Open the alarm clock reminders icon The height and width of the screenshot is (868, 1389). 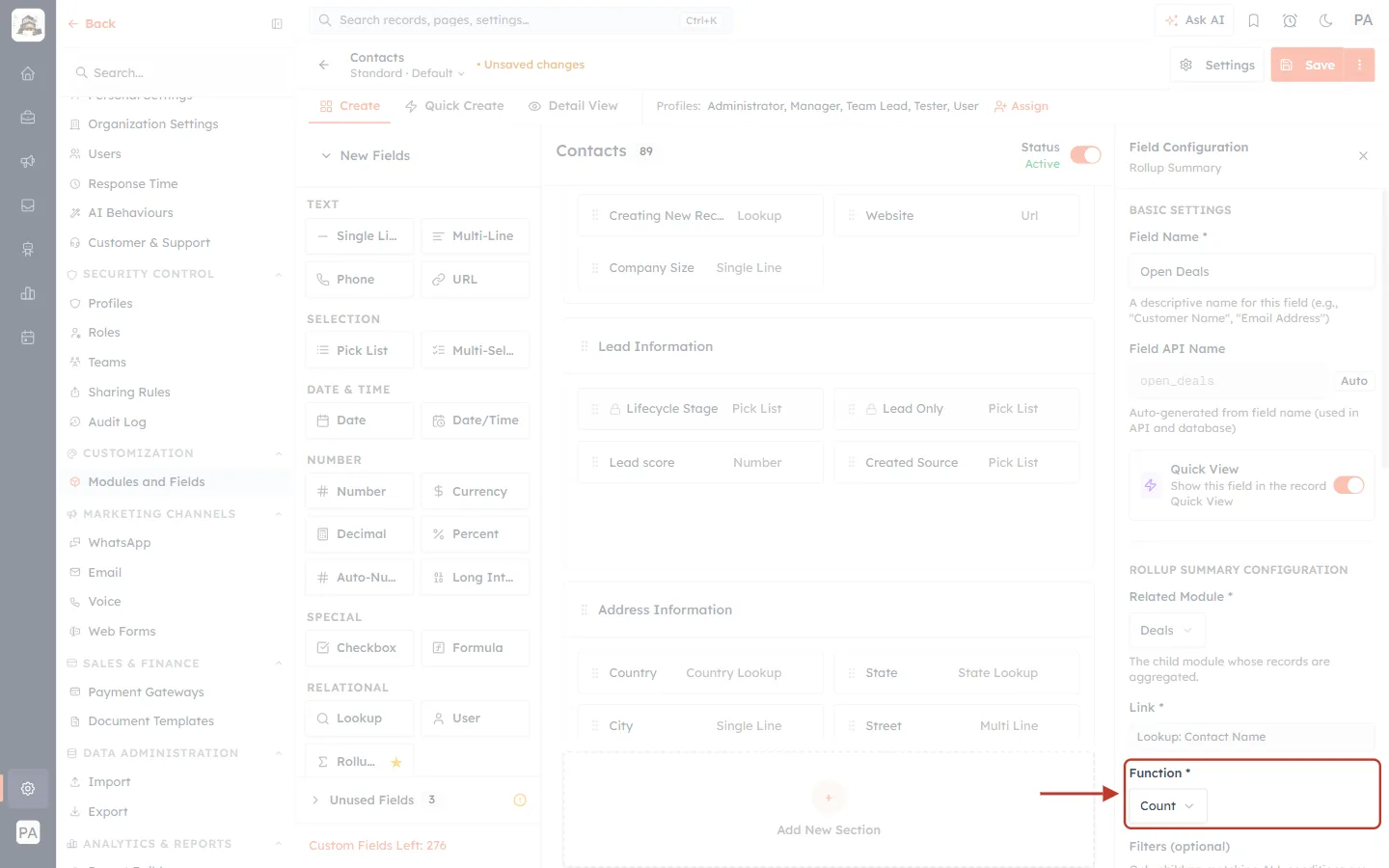click(1290, 20)
